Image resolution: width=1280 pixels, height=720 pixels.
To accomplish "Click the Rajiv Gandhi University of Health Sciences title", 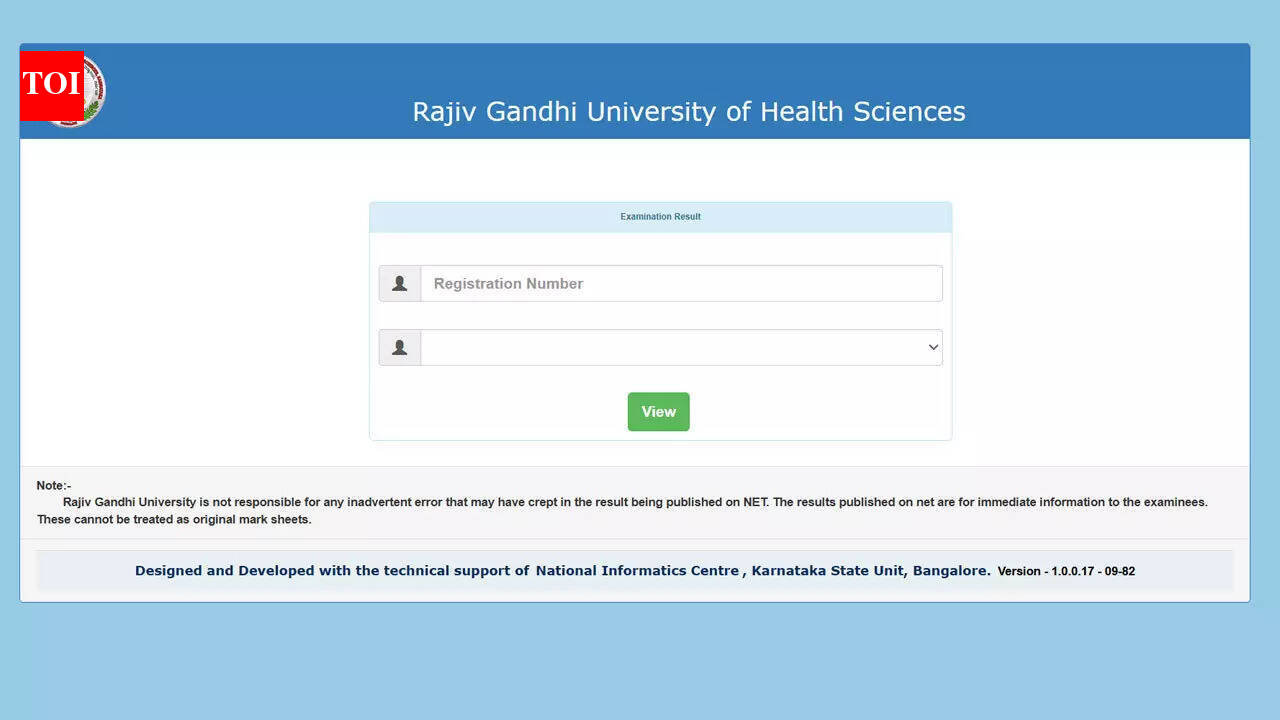I will pos(689,111).
